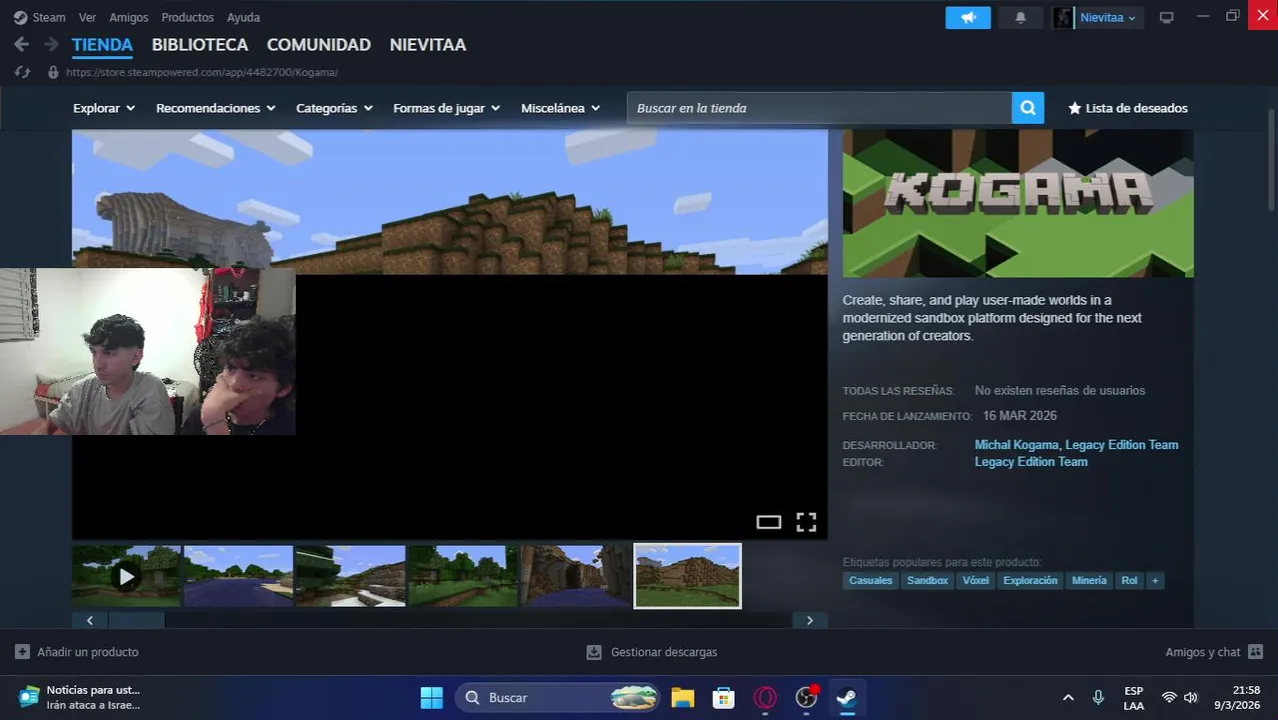The height and width of the screenshot is (720, 1278).
Task: Expand the Formas de jugar menu
Action: [x=446, y=108]
